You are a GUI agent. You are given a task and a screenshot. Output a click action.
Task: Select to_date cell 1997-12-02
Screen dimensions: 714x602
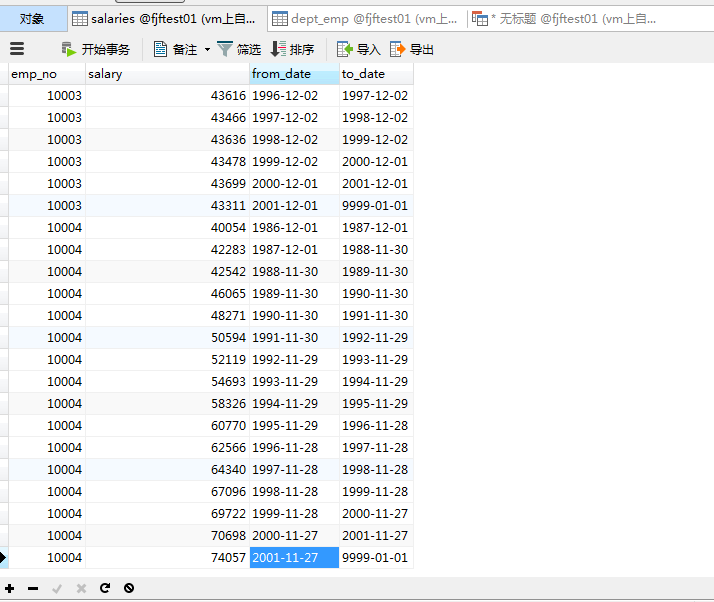376,96
